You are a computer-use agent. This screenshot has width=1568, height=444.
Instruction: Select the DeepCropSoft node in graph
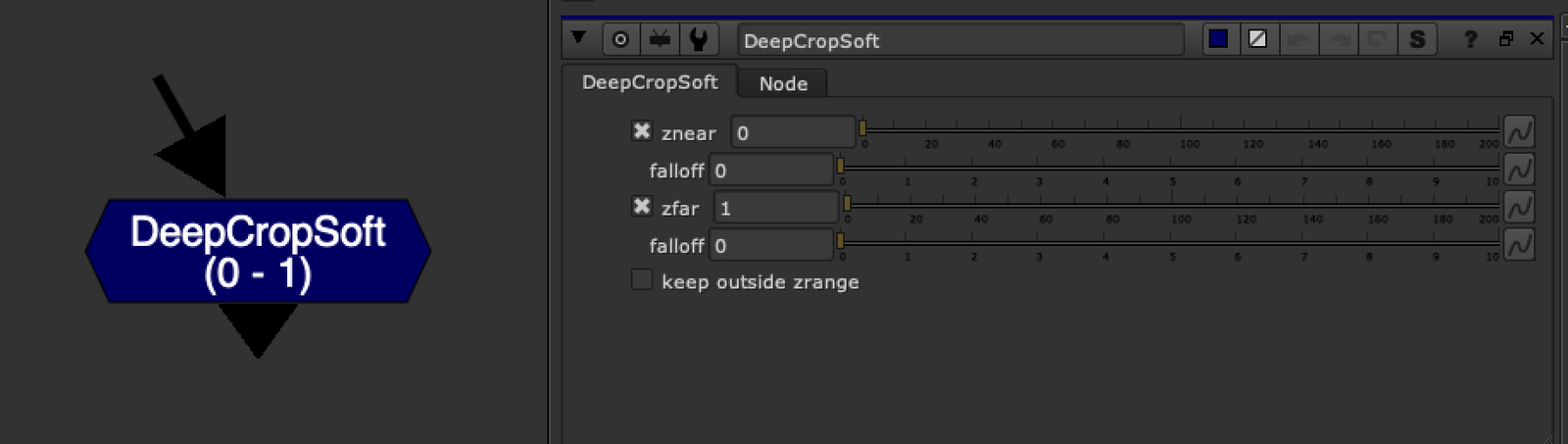pos(258,251)
